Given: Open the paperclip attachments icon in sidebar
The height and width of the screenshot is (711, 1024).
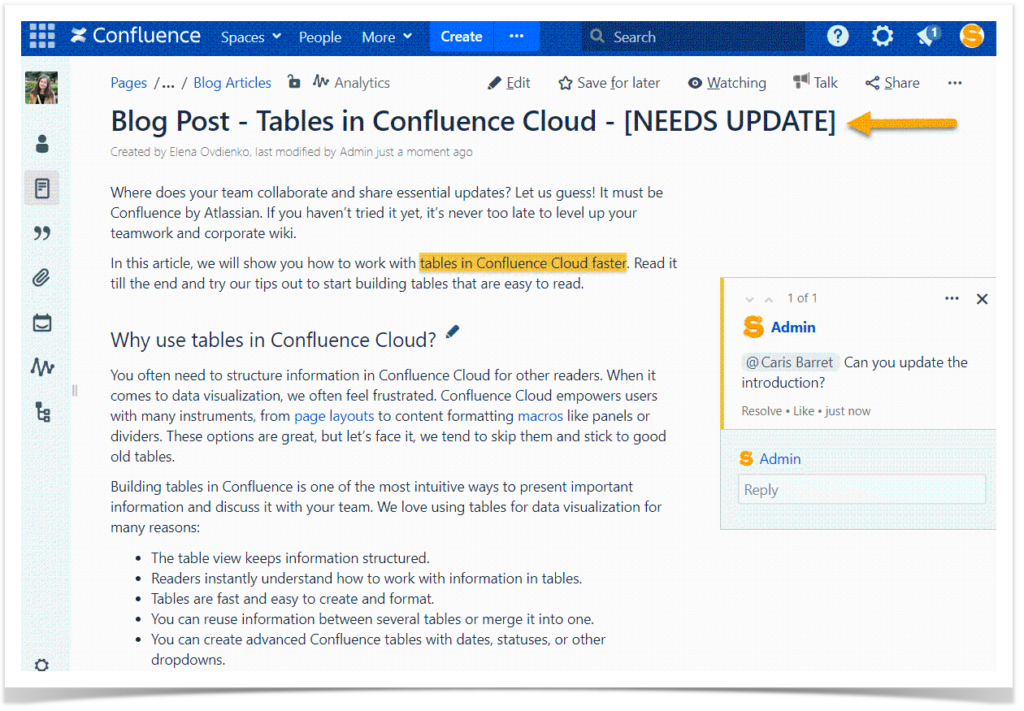Looking at the screenshot, I should click(x=41, y=277).
